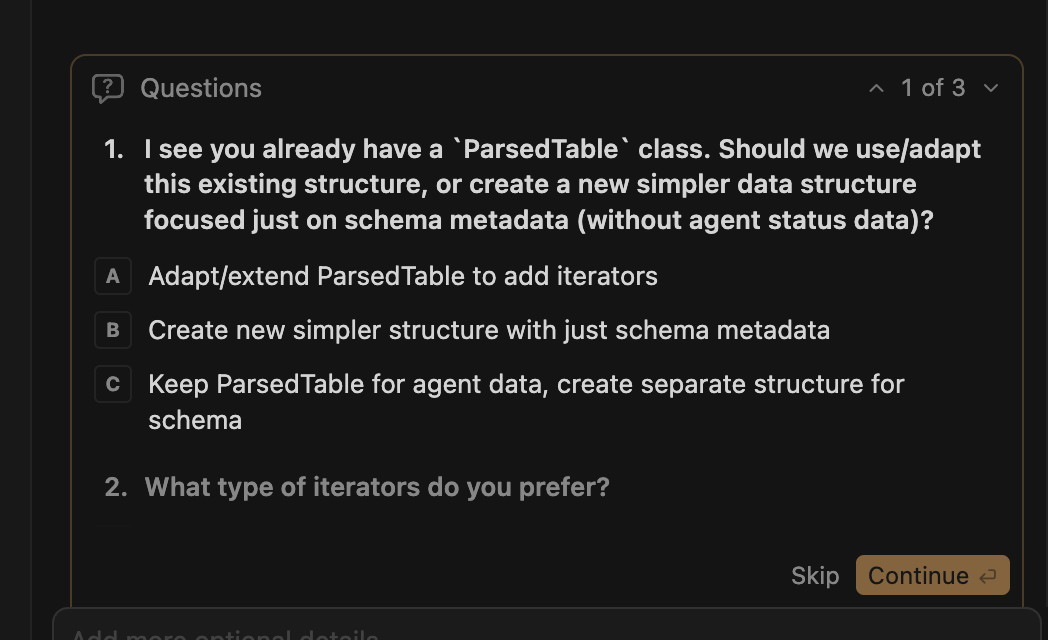Viewport: 1048px width, 640px height.
Task: Expand the next question via the down chevron
Action: click(x=990, y=88)
